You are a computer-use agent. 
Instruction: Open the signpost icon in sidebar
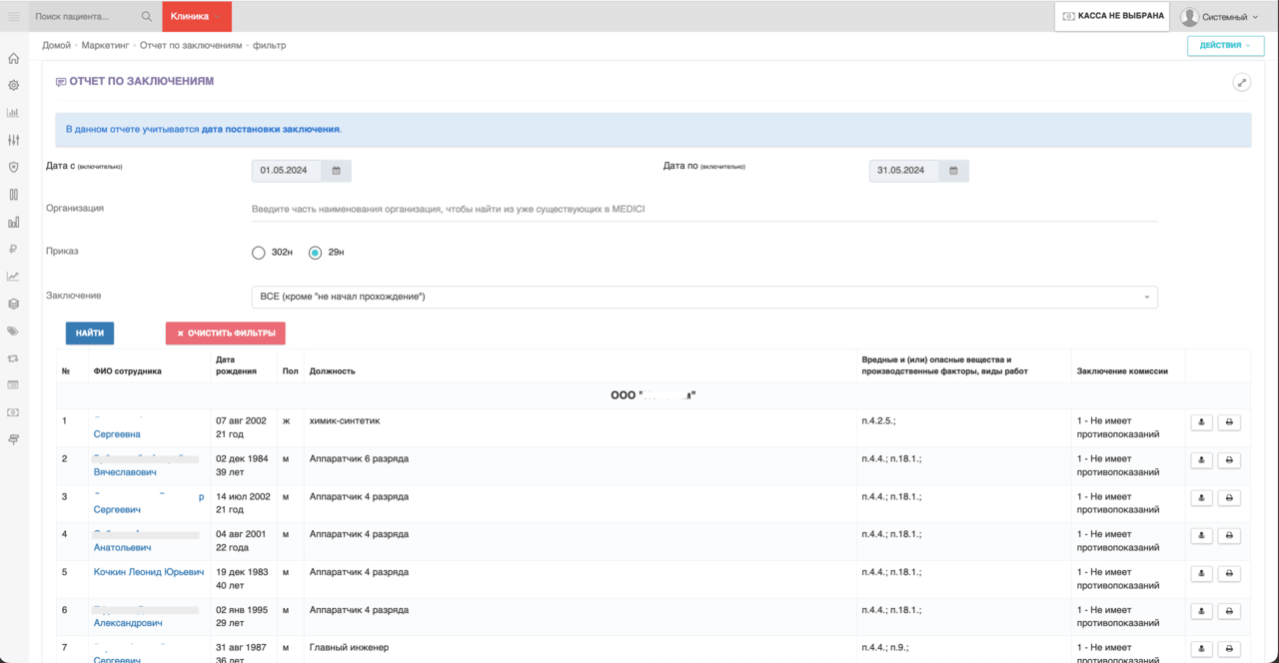pos(13,439)
